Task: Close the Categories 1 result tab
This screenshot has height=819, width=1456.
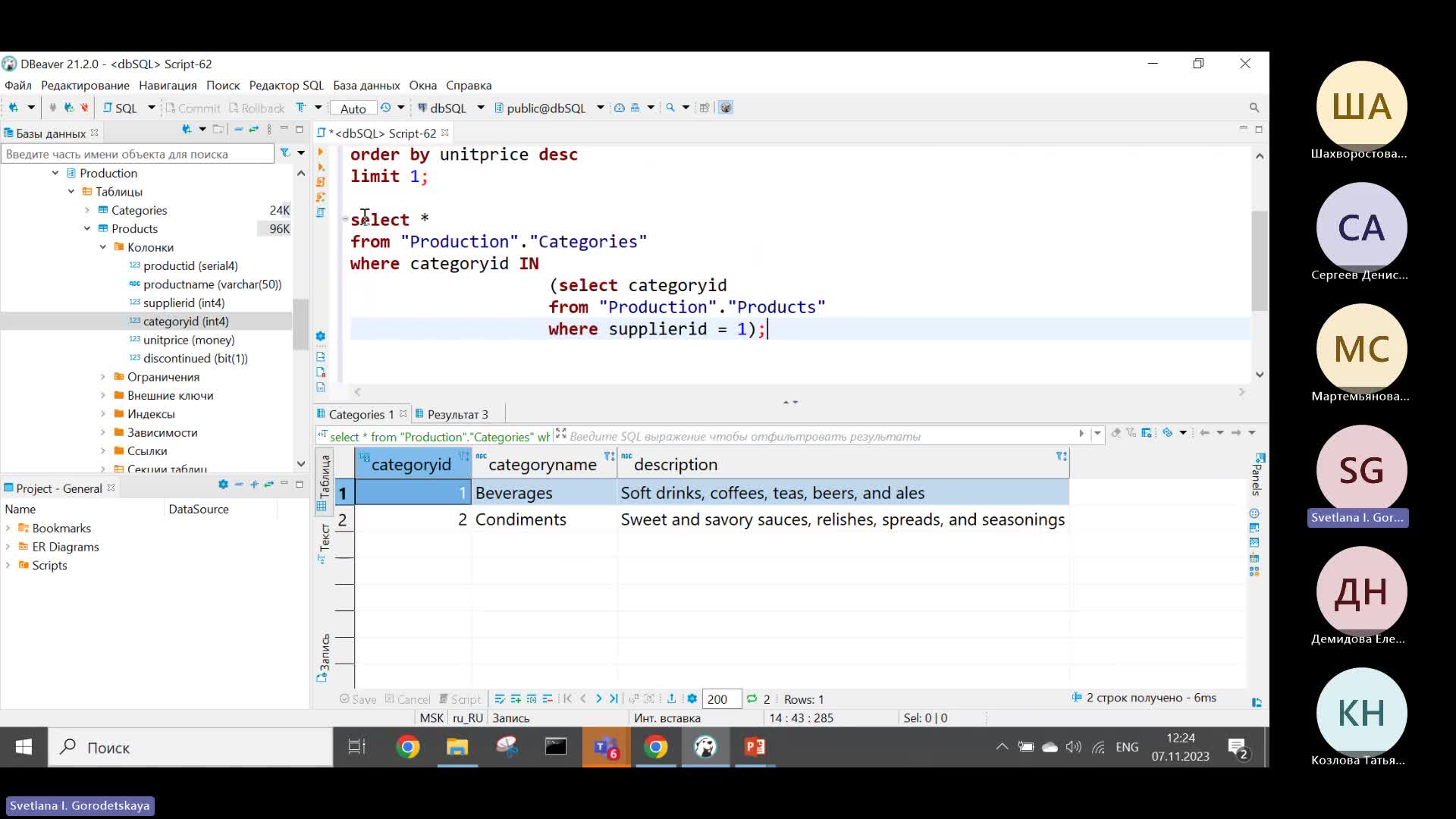Action: click(403, 414)
